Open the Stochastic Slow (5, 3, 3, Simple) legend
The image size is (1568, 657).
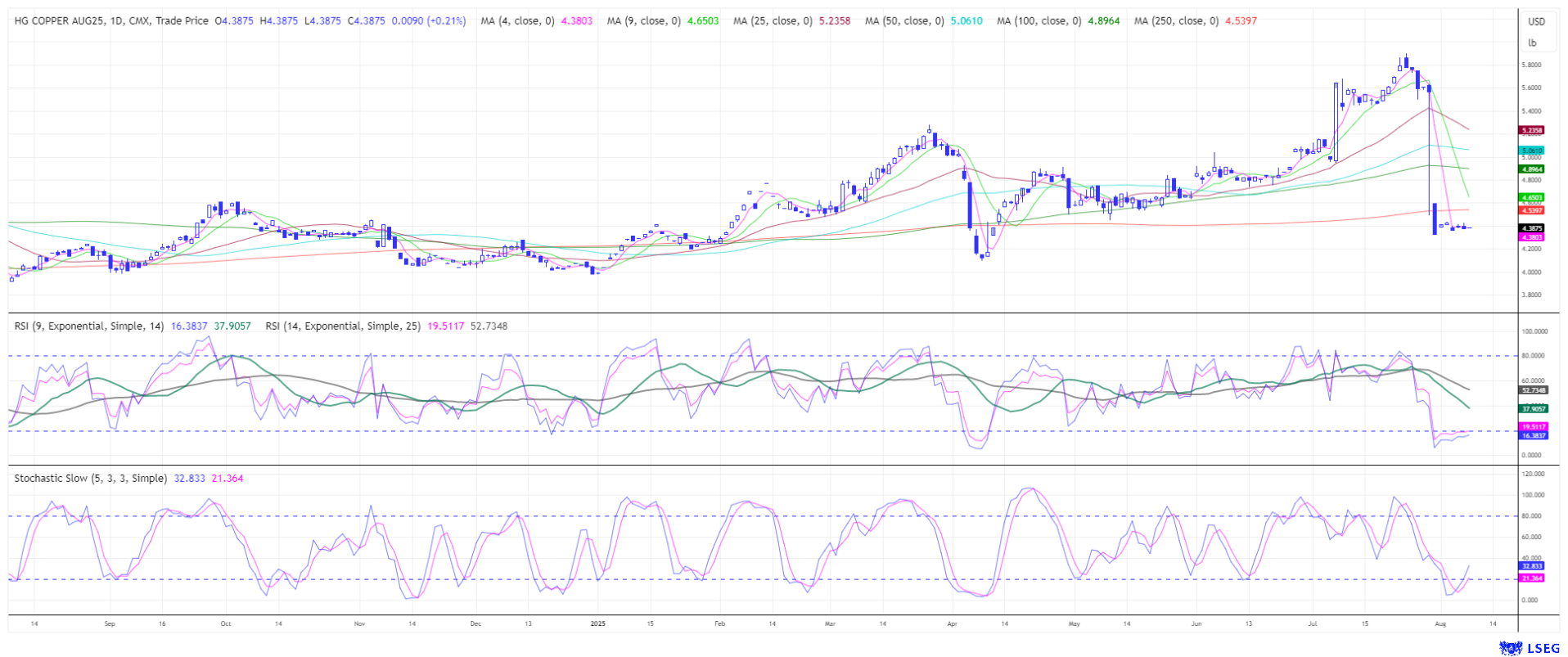coord(90,478)
